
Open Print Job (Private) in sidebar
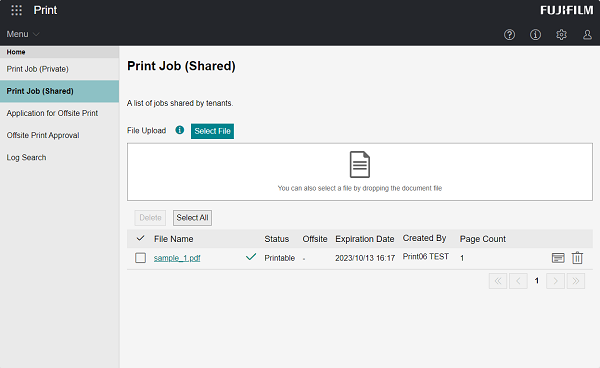(x=59, y=69)
